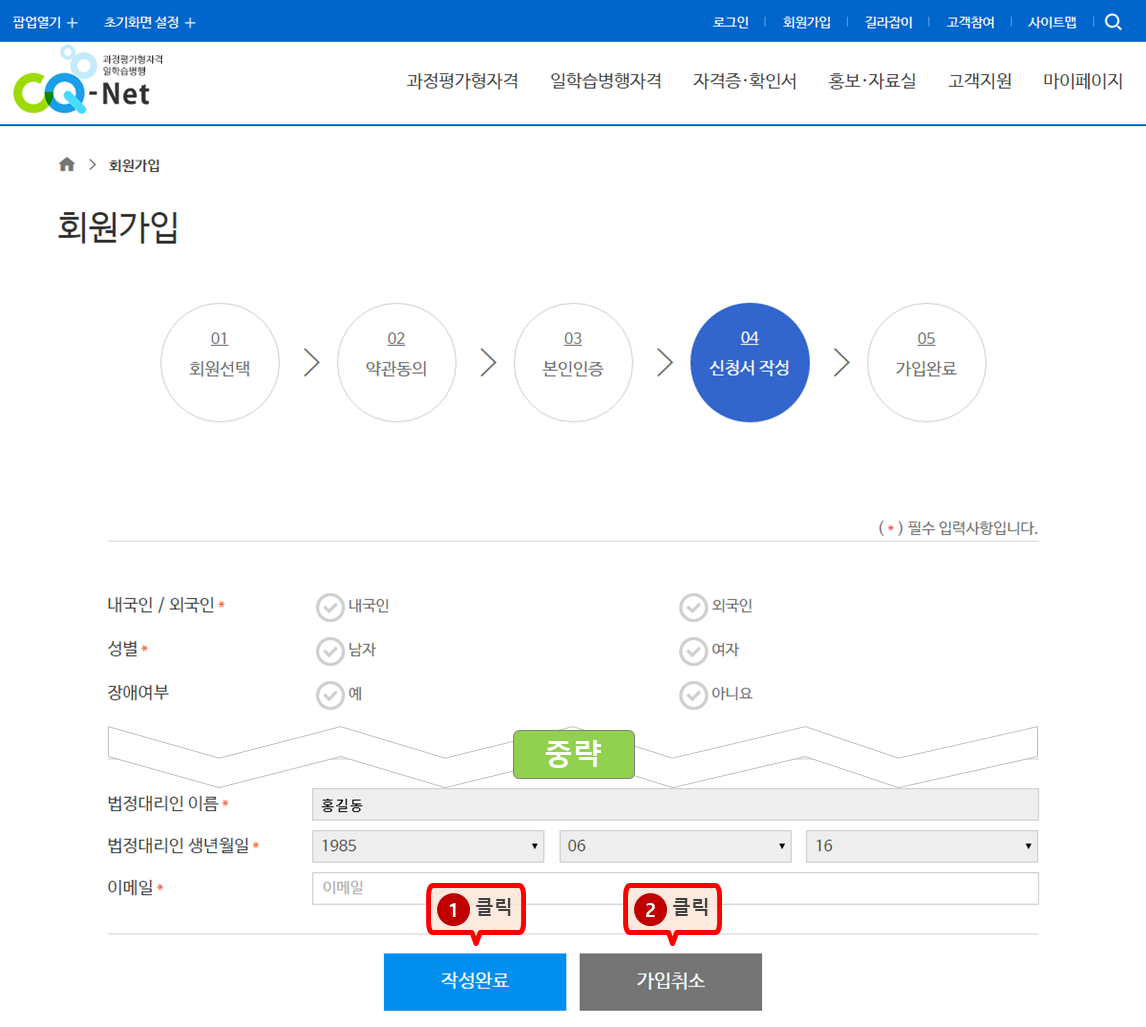This screenshot has width=1146, height=1027.
Task: Click step 01 회원선택 circle
Action: [x=220, y=363]
